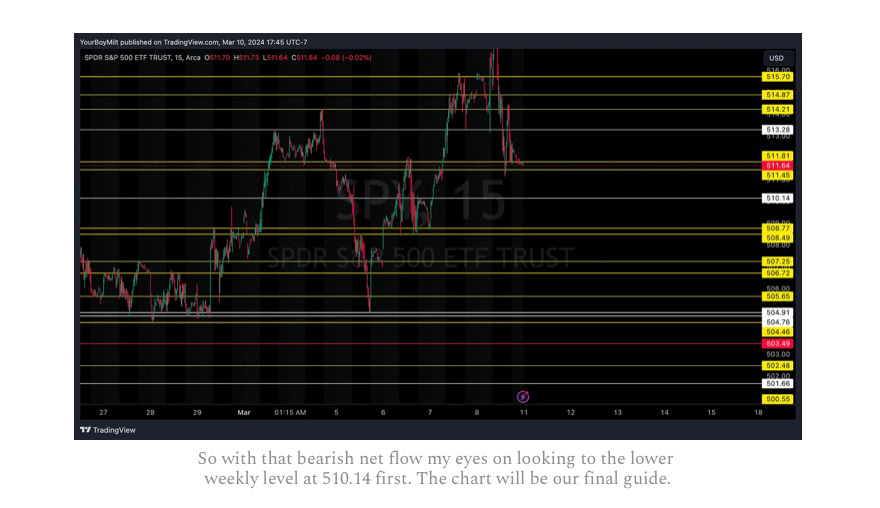This screenshot has width=880, height=508.
Task: Click the red 511.64 current price label
Action: click(777, 166)
